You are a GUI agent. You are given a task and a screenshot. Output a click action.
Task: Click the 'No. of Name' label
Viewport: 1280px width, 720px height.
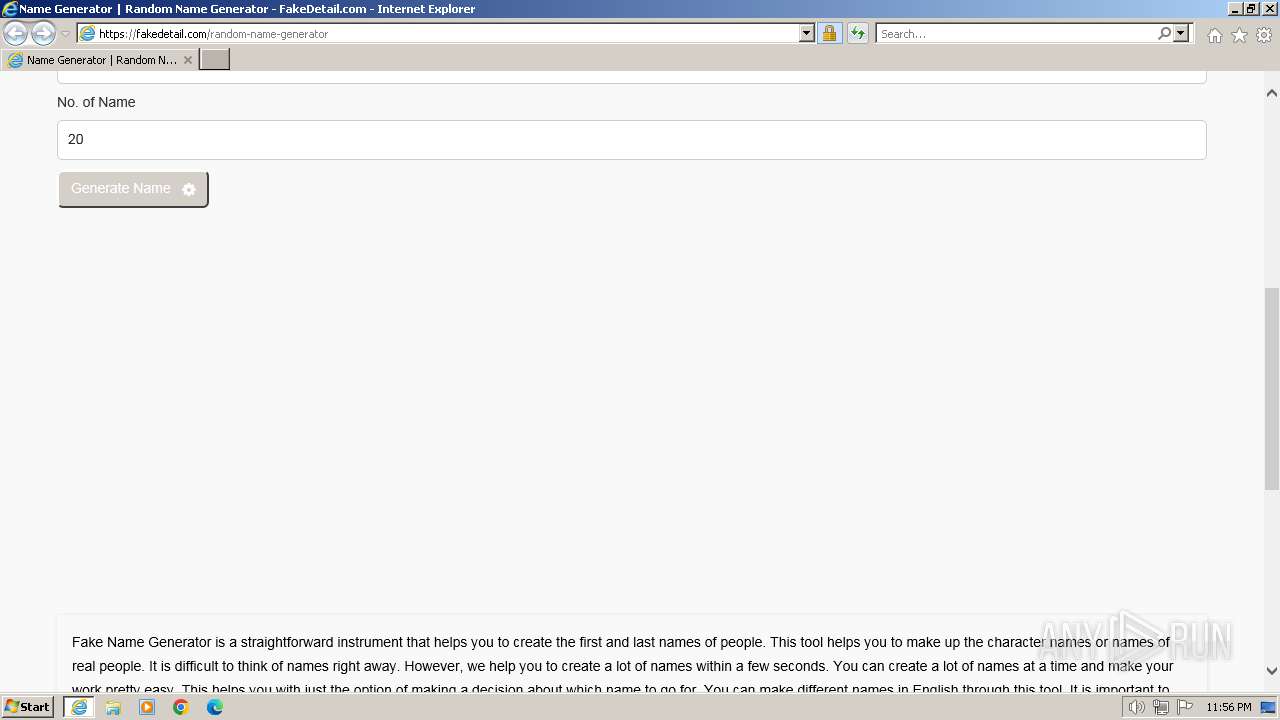click(96, 102)
